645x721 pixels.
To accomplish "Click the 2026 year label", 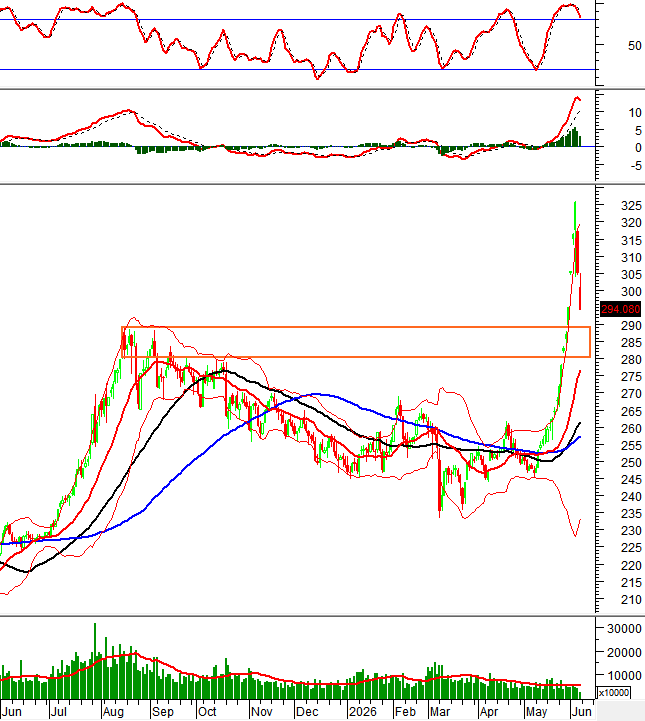I will click(362, 712).
